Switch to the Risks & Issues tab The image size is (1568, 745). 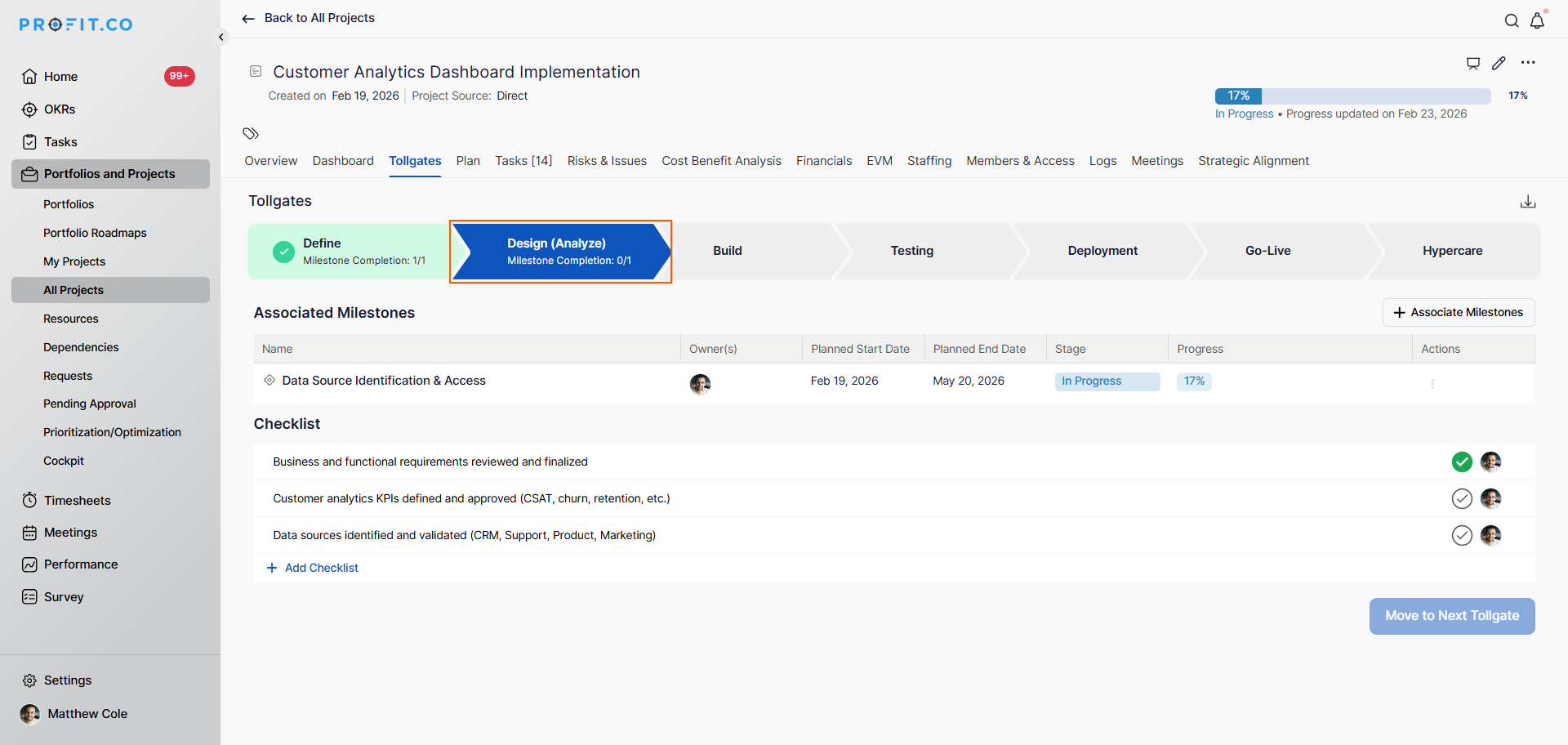(607, 161)
